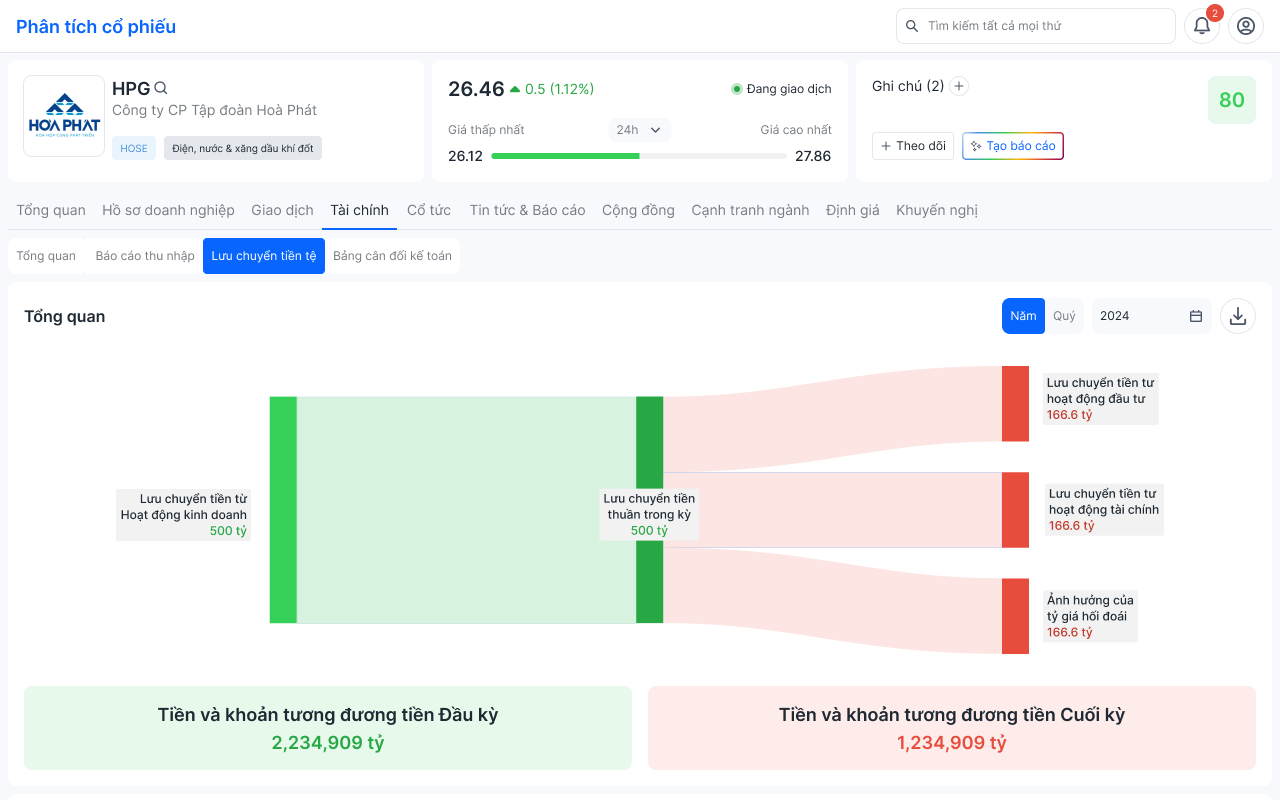Screen dimensions: 1280x800
Task: Click the Tạo báo cáo button
Action: (1012, 146)
